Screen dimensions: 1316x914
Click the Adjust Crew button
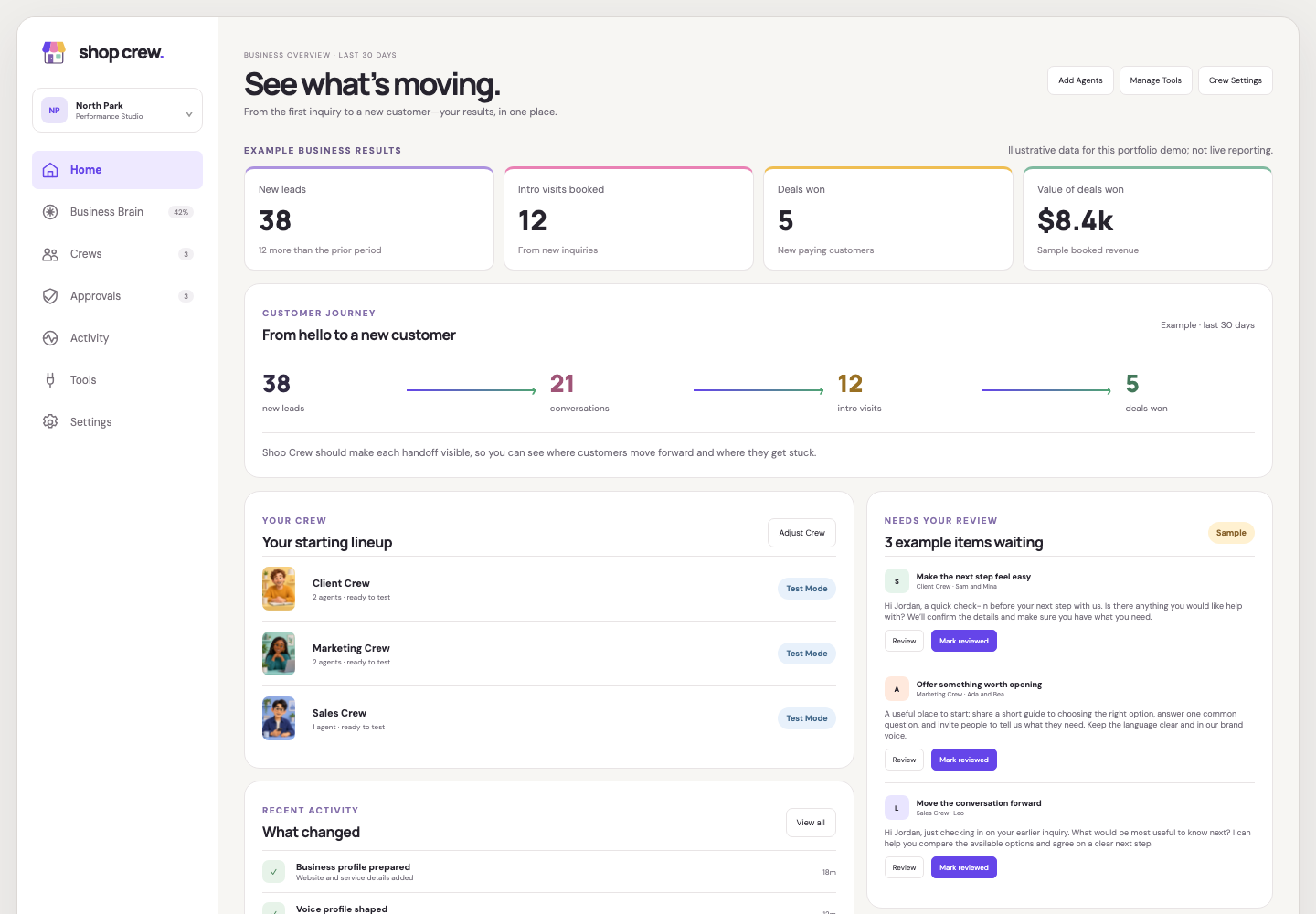click(x=801, y=533)
